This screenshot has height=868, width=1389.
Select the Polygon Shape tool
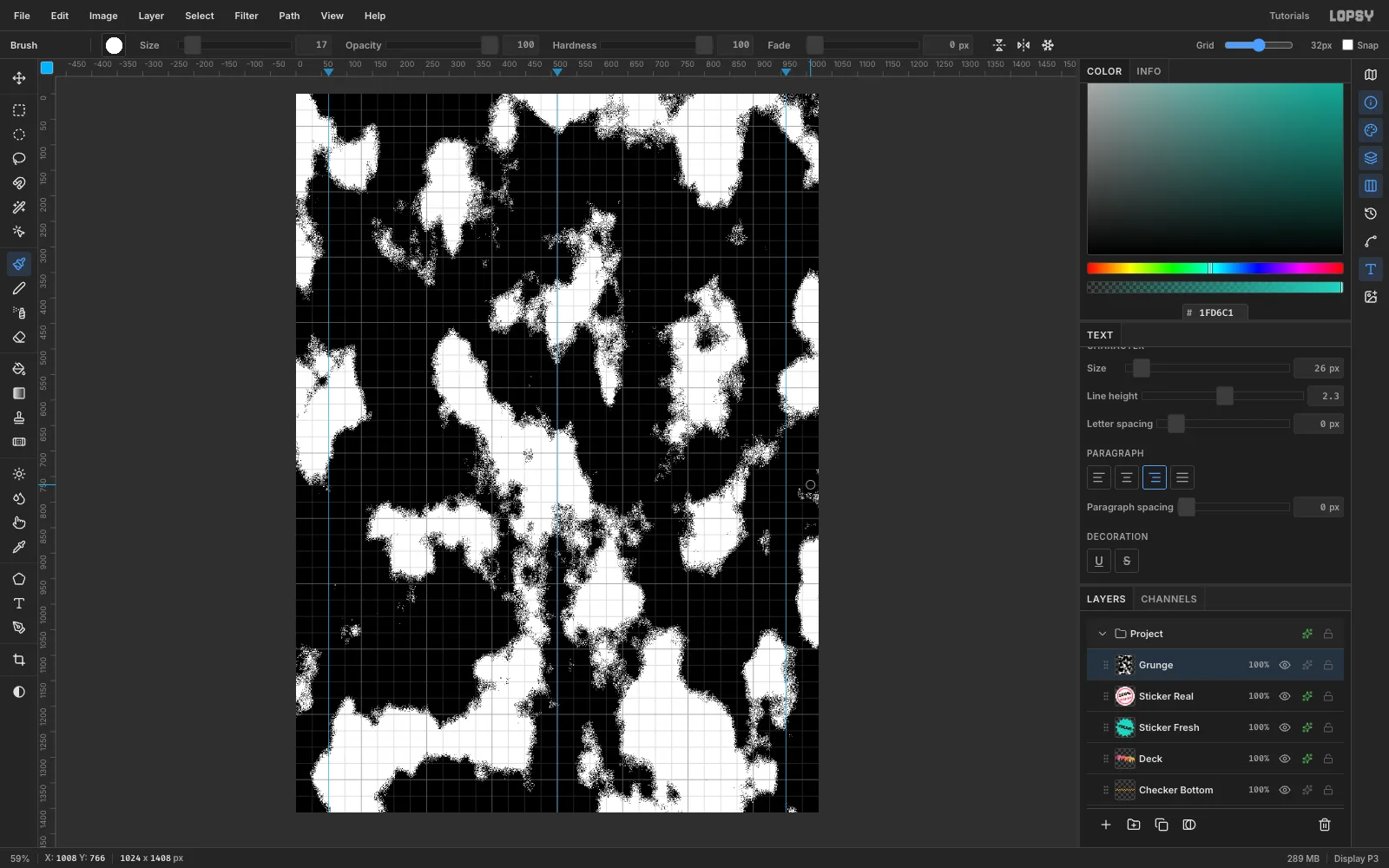click(x=19, y=579)
